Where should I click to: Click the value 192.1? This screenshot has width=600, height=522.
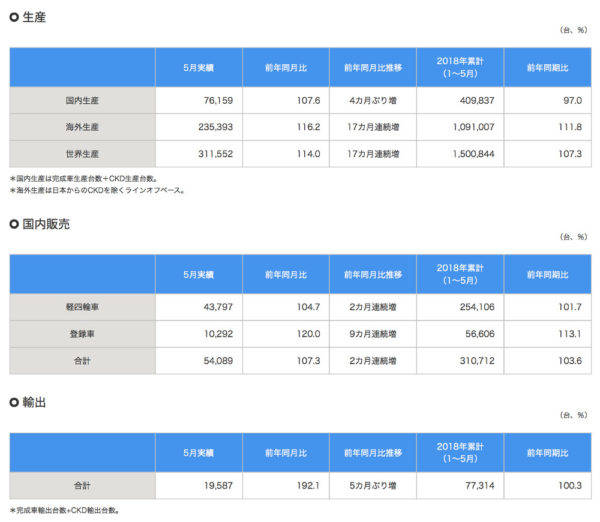308,486
